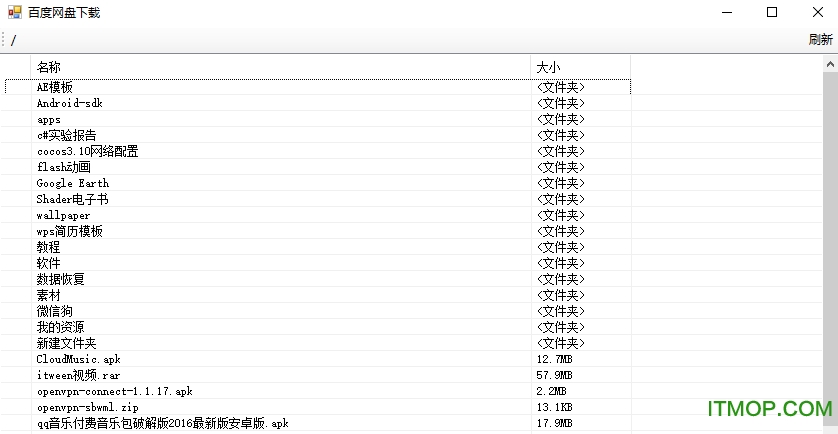Viewport: 838px width, 434px height.
Task: Click the 12.7MB size cell
Action: coord(554,359)
